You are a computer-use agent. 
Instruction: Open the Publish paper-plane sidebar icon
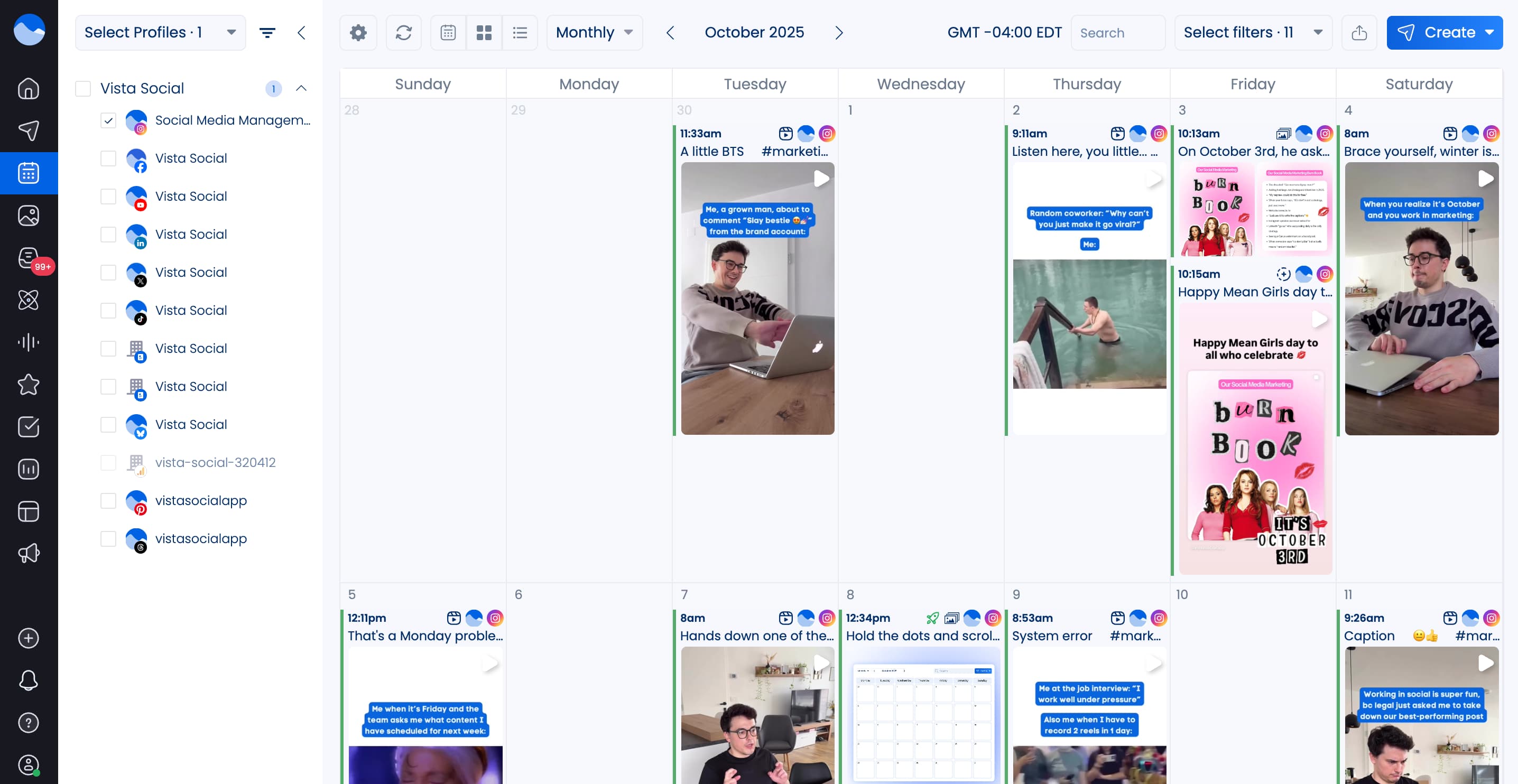coord(29,131)
